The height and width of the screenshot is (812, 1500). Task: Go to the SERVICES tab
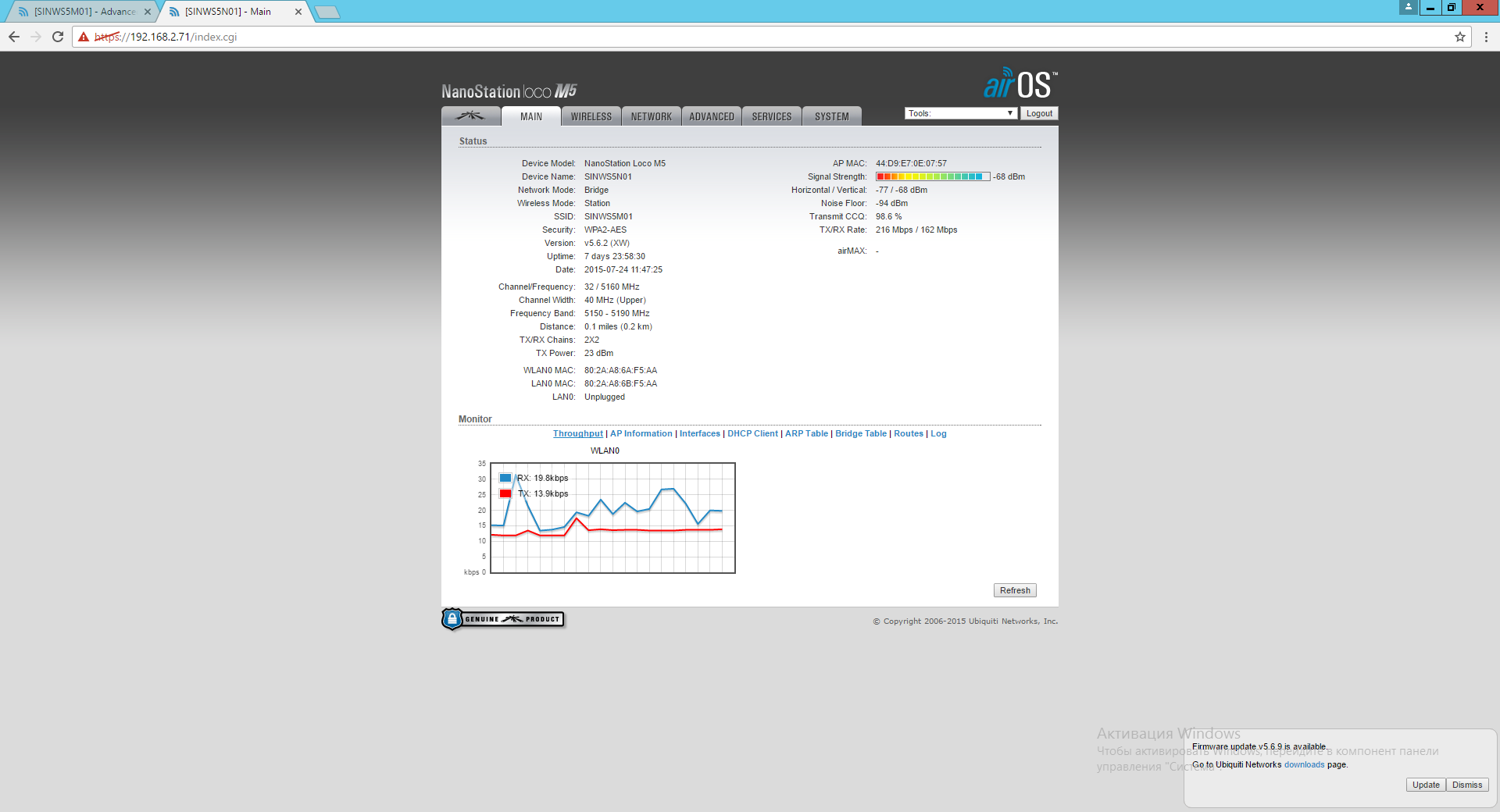coord(772,116)
